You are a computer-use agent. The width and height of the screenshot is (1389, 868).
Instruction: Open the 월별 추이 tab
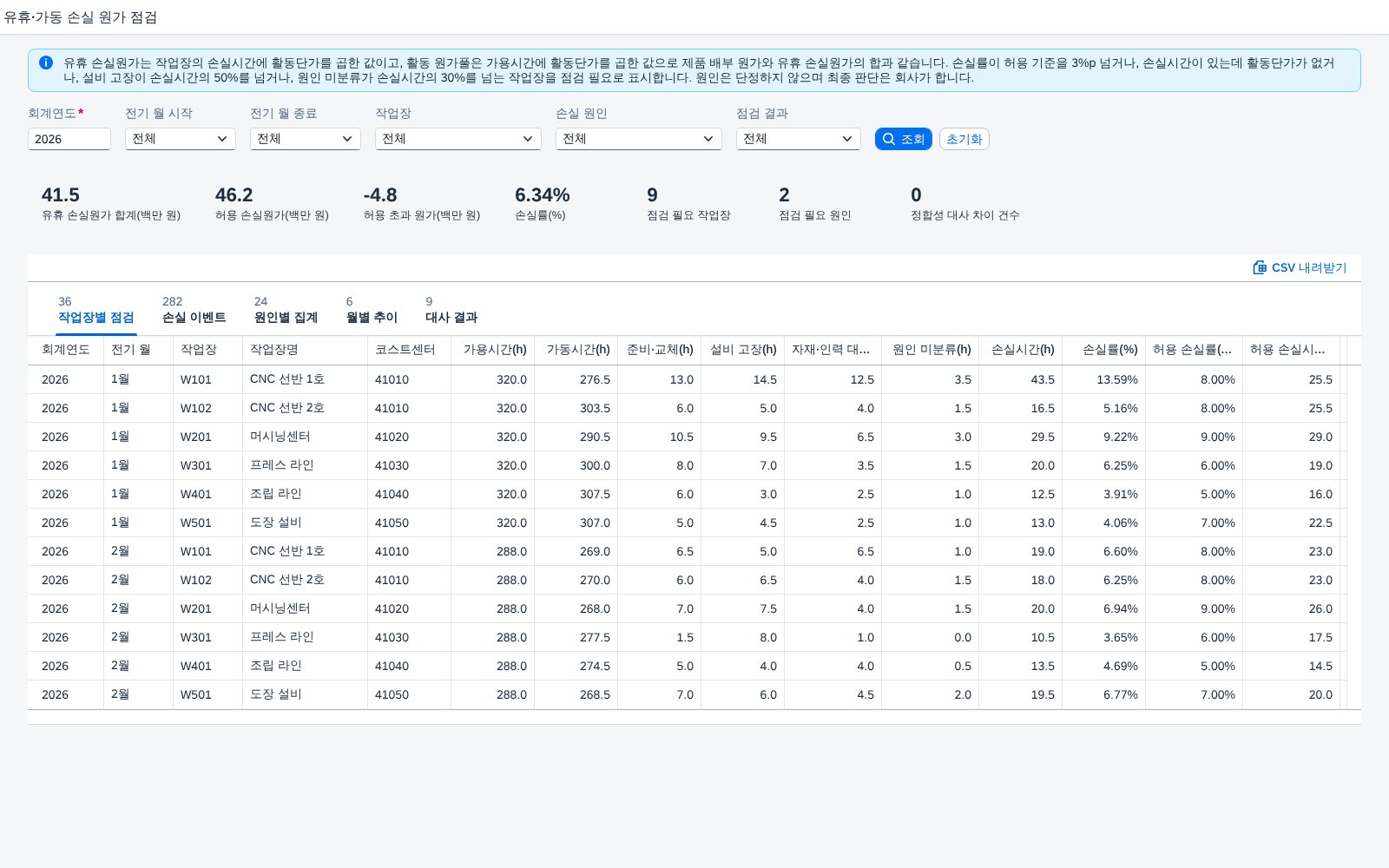click(372, 310)
